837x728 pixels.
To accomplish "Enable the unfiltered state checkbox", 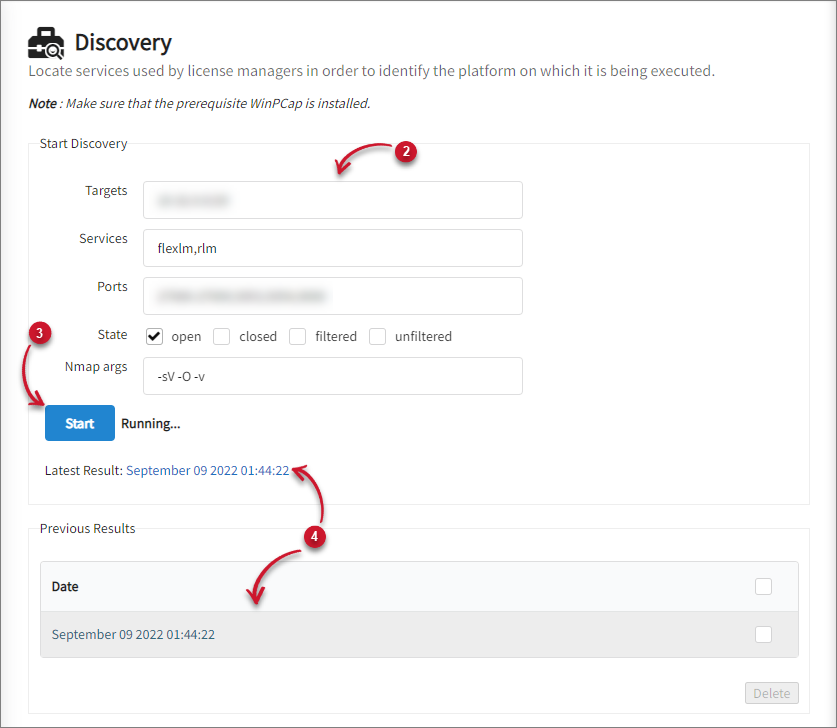I will pos(377,336).
